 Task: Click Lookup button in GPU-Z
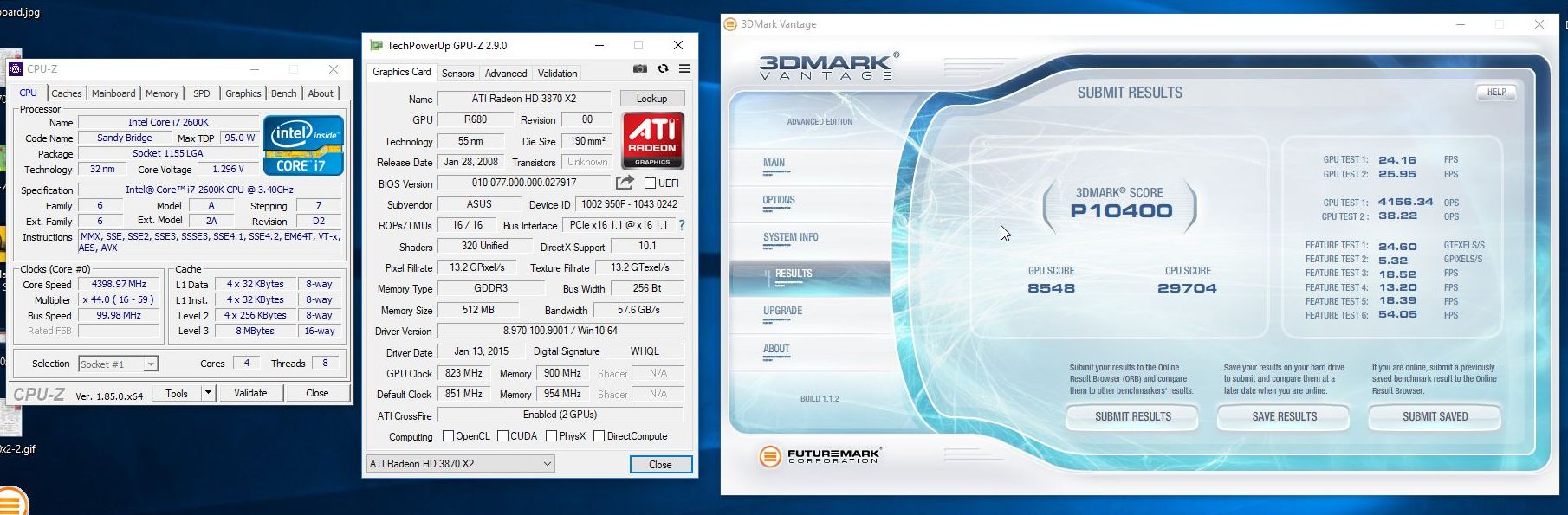click(651, 99)
